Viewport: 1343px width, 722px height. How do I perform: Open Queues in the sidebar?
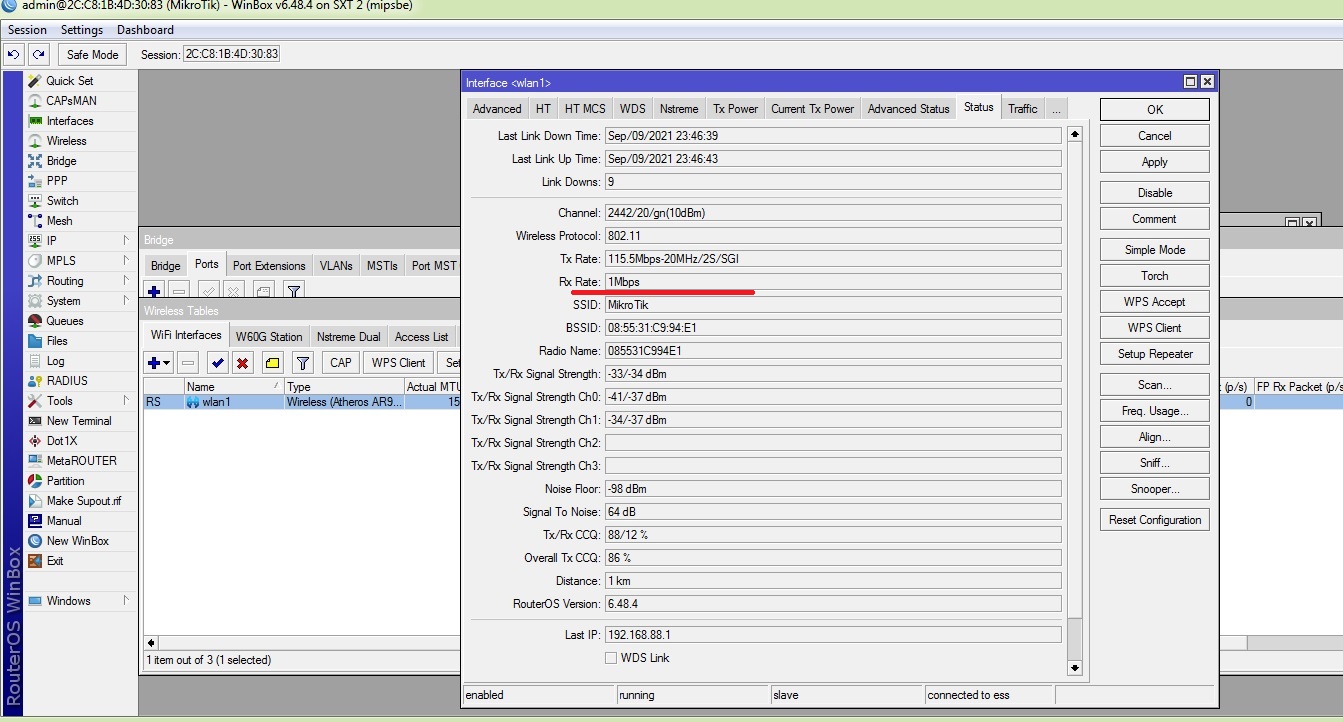coord(65,321)
